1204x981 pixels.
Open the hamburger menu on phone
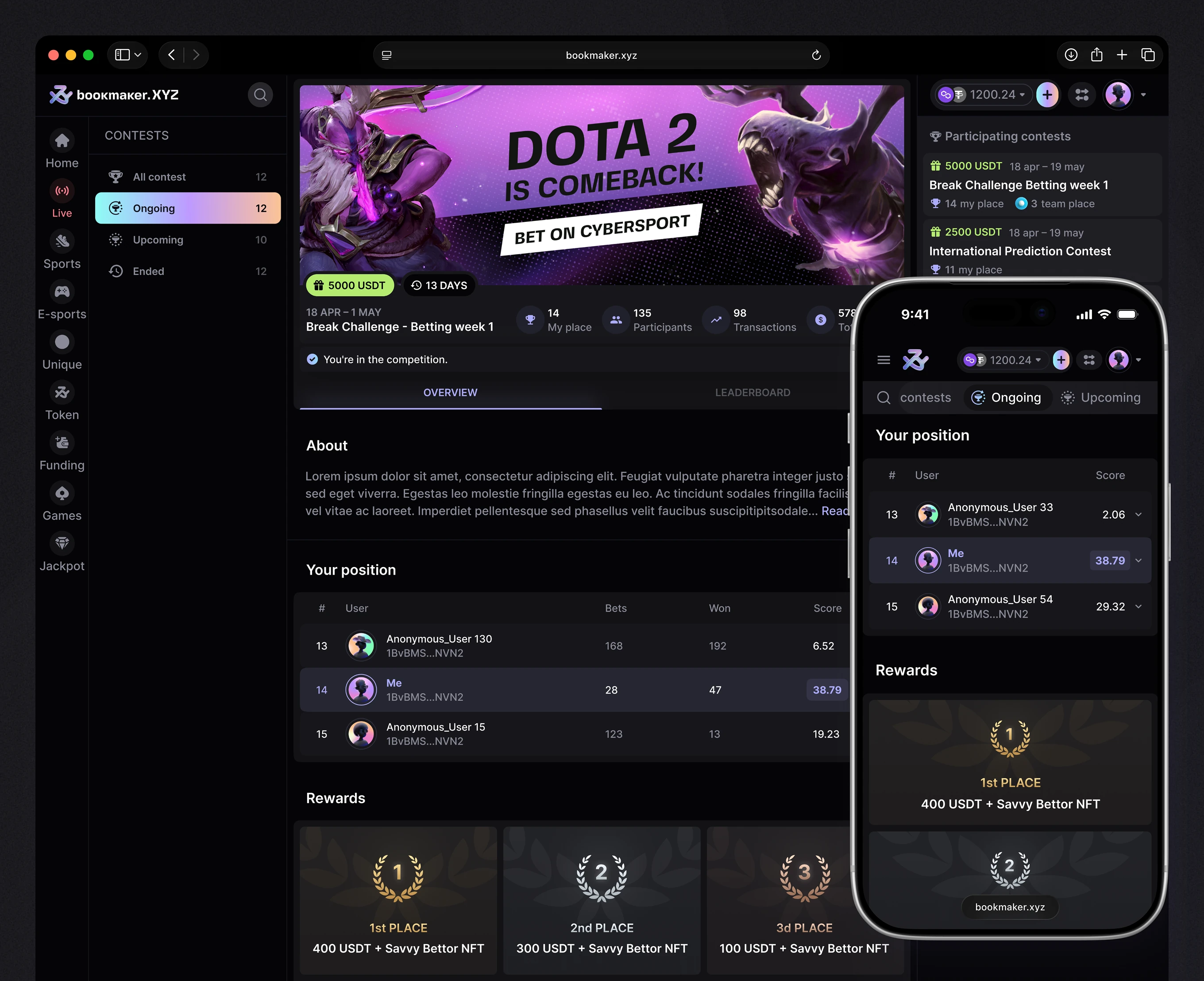click(x=884, y=360)
